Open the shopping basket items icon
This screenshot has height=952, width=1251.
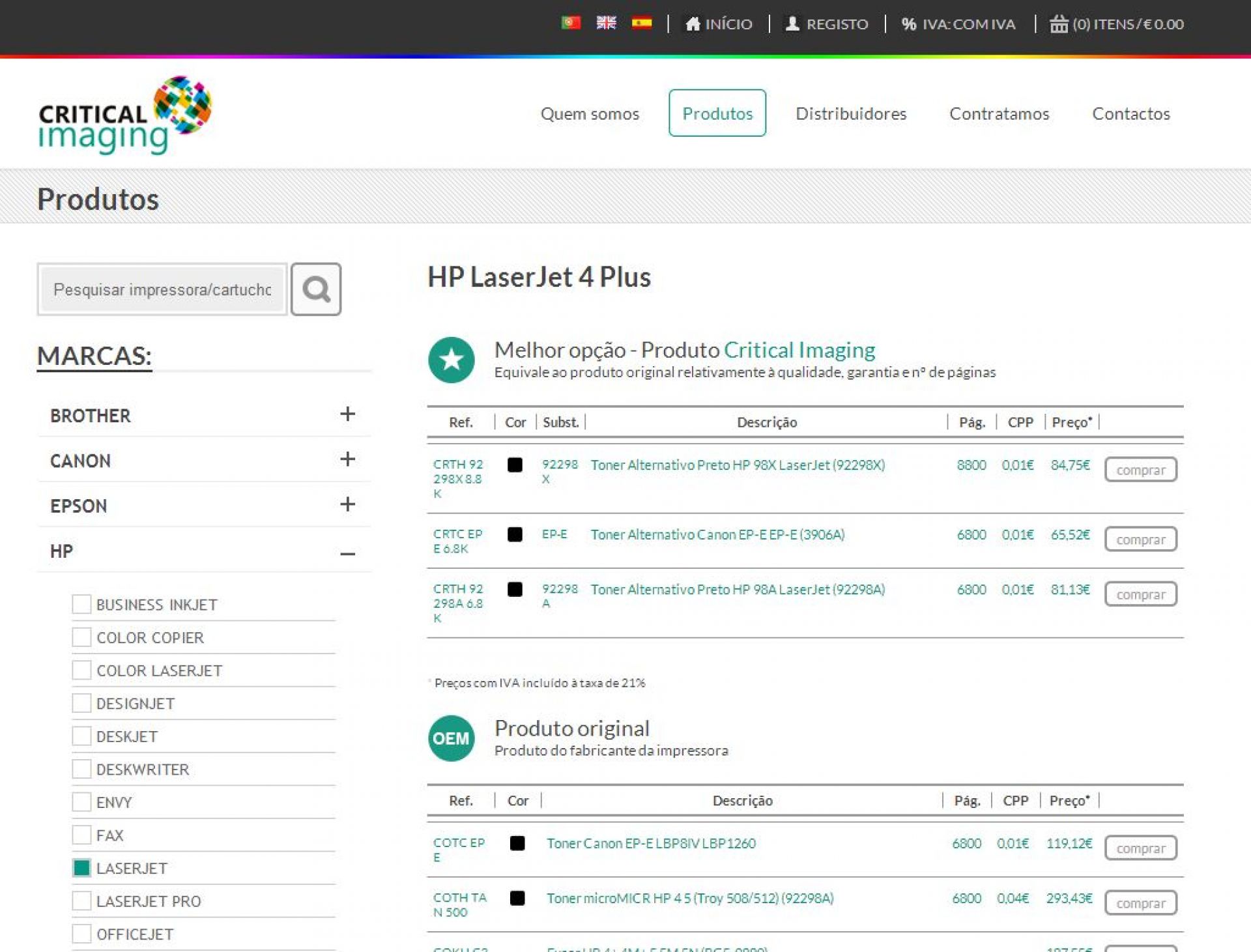1059,24
